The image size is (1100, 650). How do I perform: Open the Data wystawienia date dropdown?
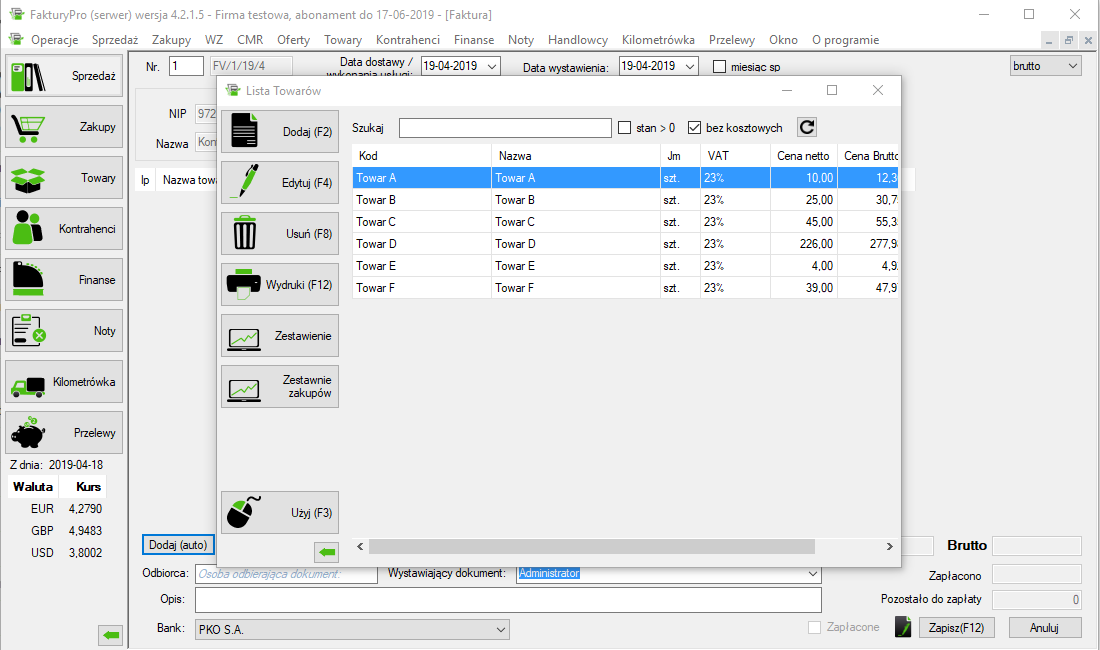[689, 66]
